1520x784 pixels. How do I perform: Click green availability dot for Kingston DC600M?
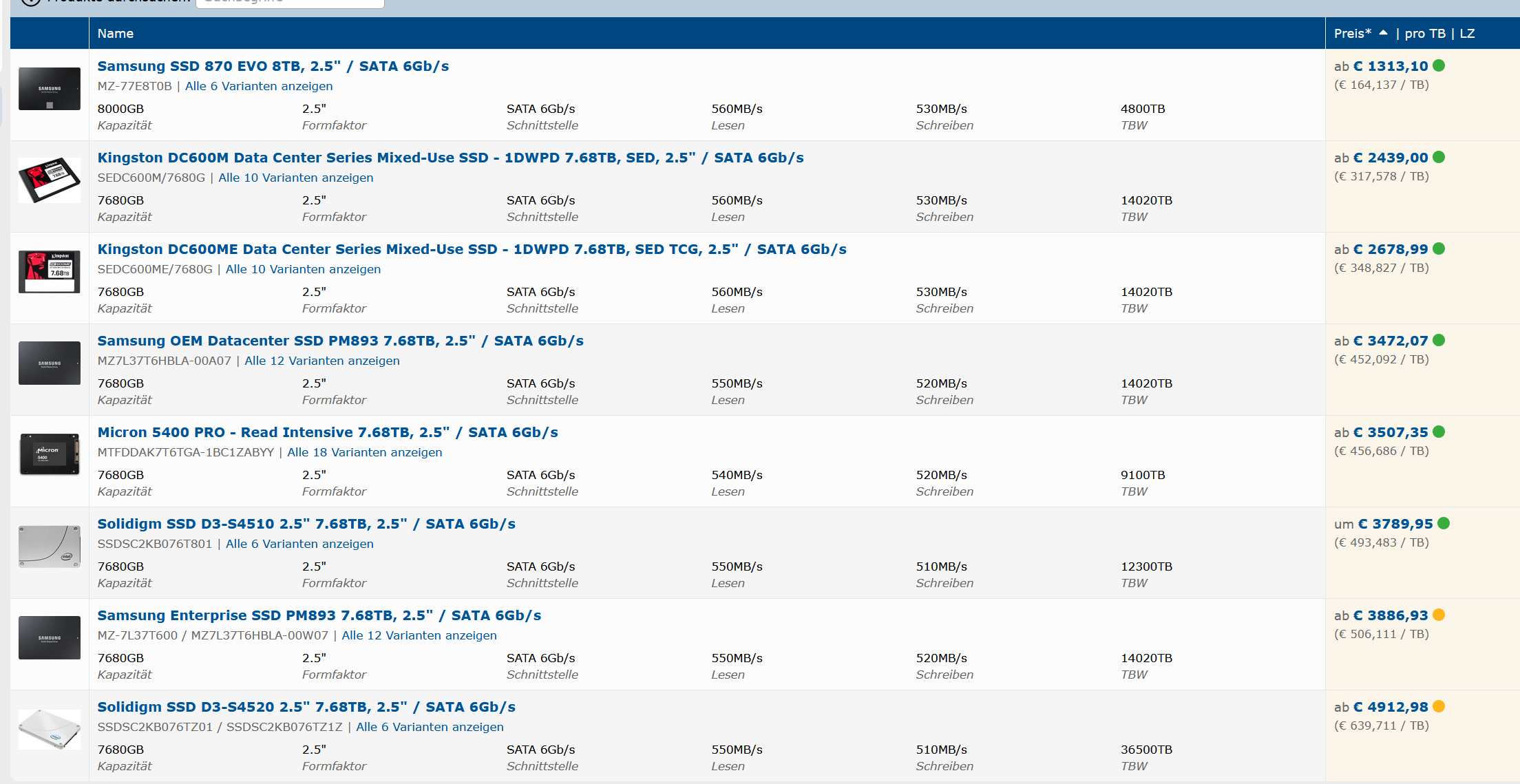pos(1439,158)
